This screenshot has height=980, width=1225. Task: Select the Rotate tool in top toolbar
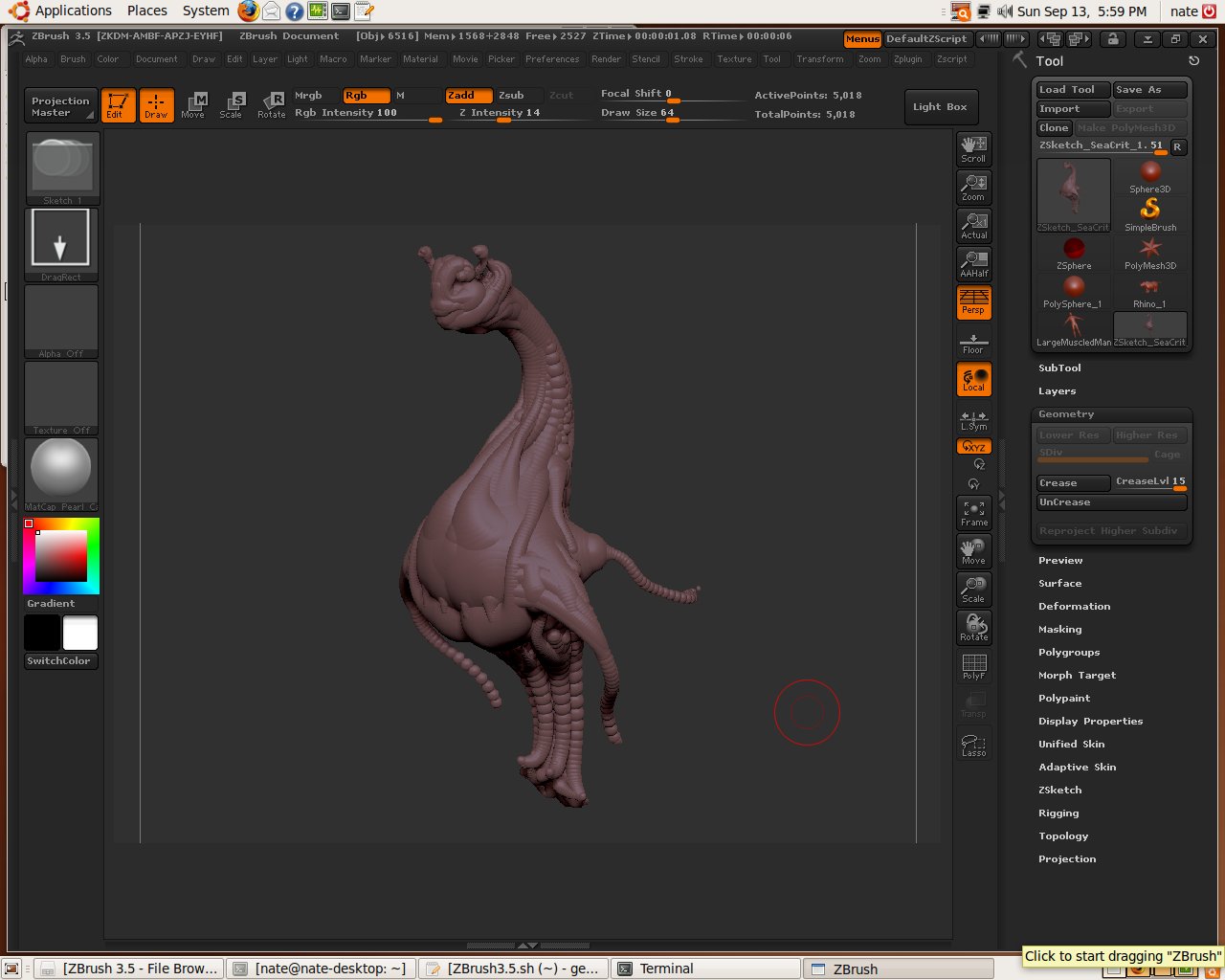coord(272,105)
